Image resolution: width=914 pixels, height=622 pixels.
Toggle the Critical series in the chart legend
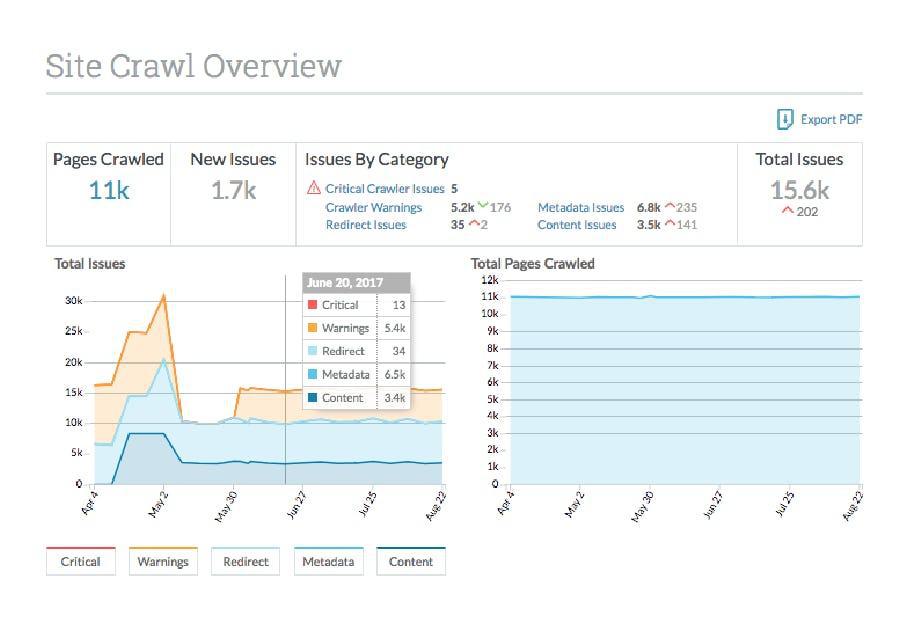point(80,561)
